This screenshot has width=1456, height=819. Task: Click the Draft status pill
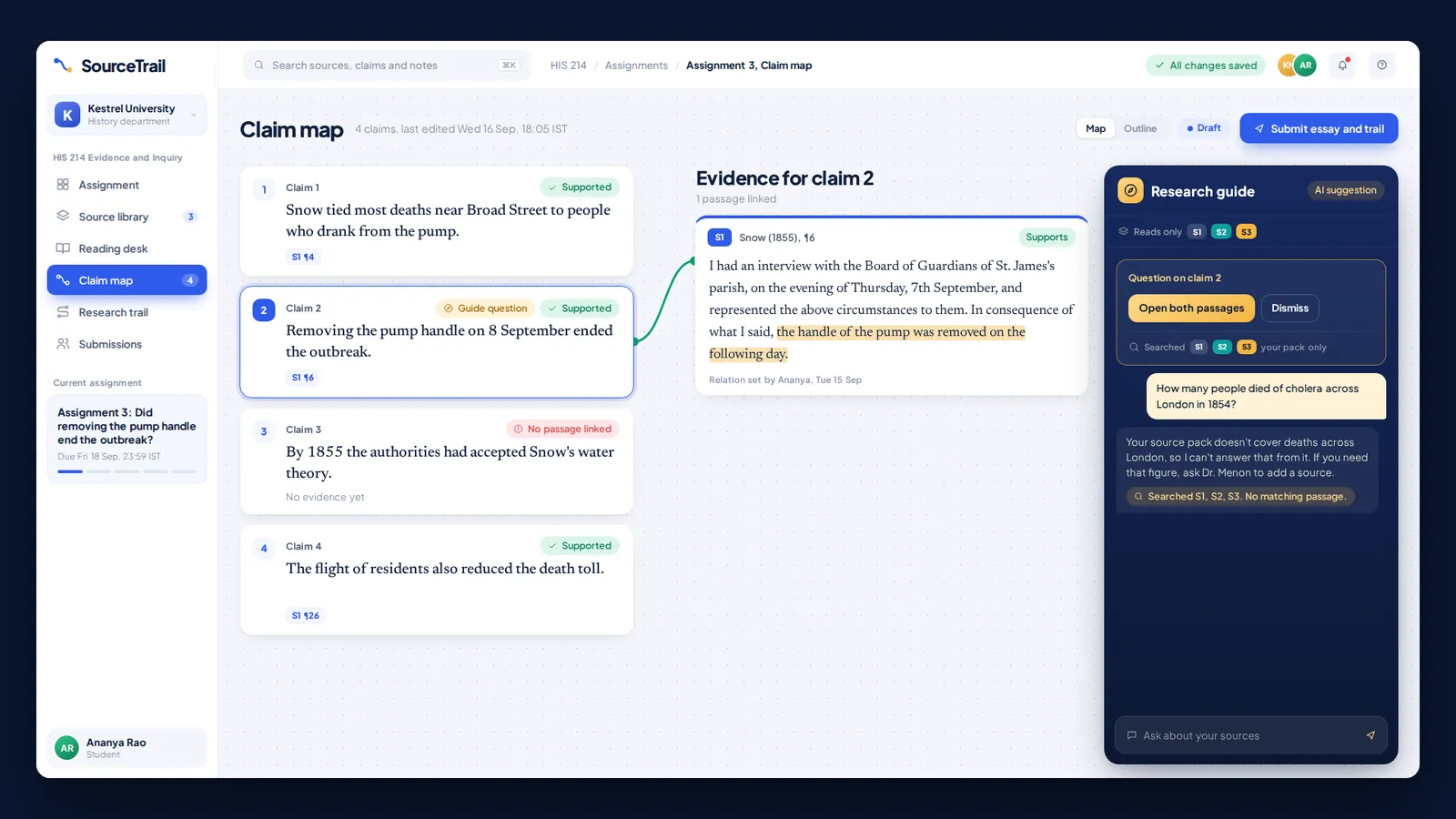(1204, 128)
